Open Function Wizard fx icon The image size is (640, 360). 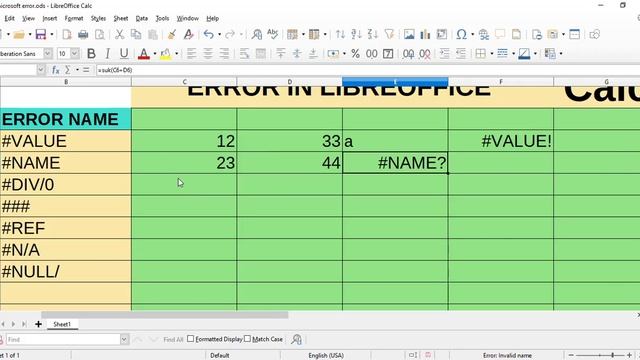click(56, 70)
